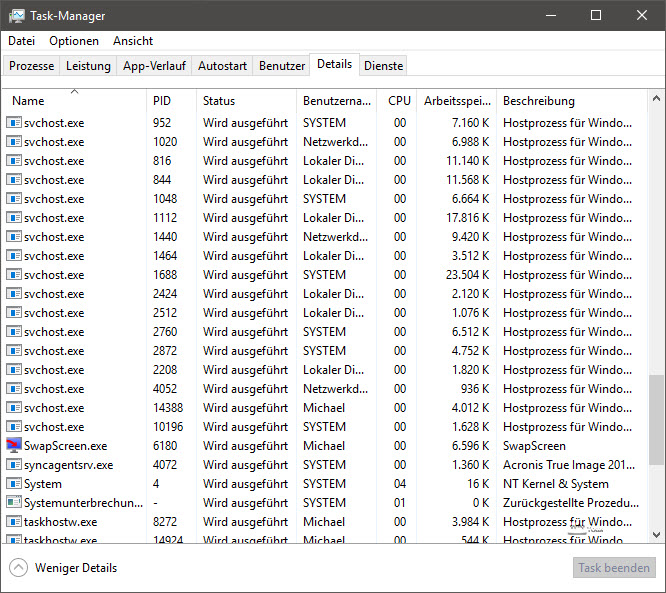This screenshot has height=593, width=666.
Task: Click the Task beenden button
Action: (x=614, y=568)
